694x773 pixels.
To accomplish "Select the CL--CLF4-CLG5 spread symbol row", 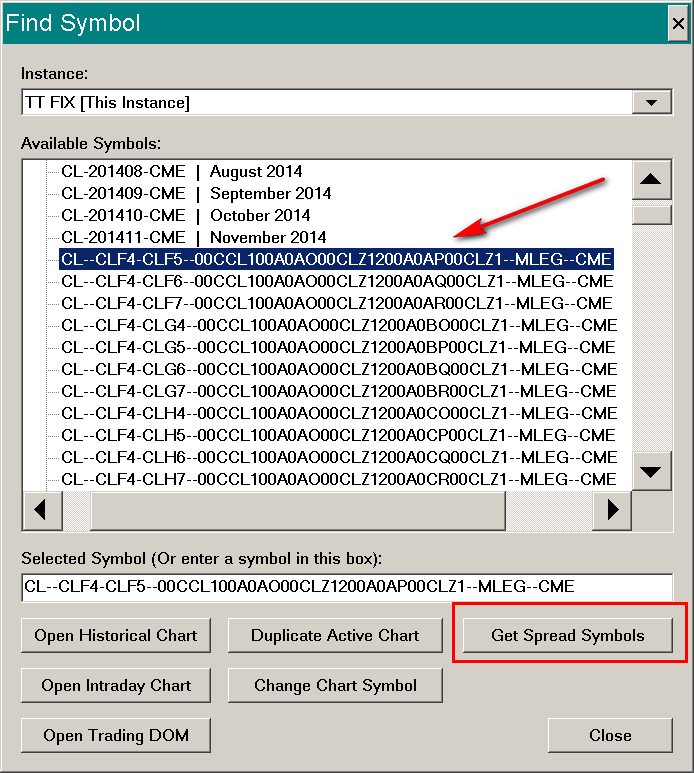I will tap(338, 347).
